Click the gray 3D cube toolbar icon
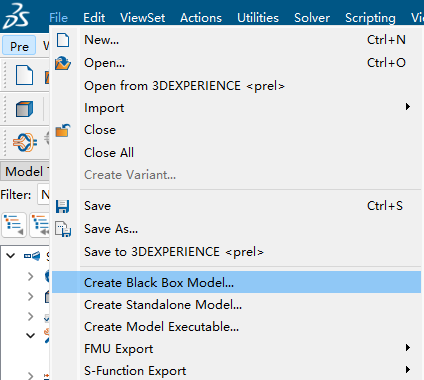Image resolution: width=424 pixels, height=380 pixels. 25,109
